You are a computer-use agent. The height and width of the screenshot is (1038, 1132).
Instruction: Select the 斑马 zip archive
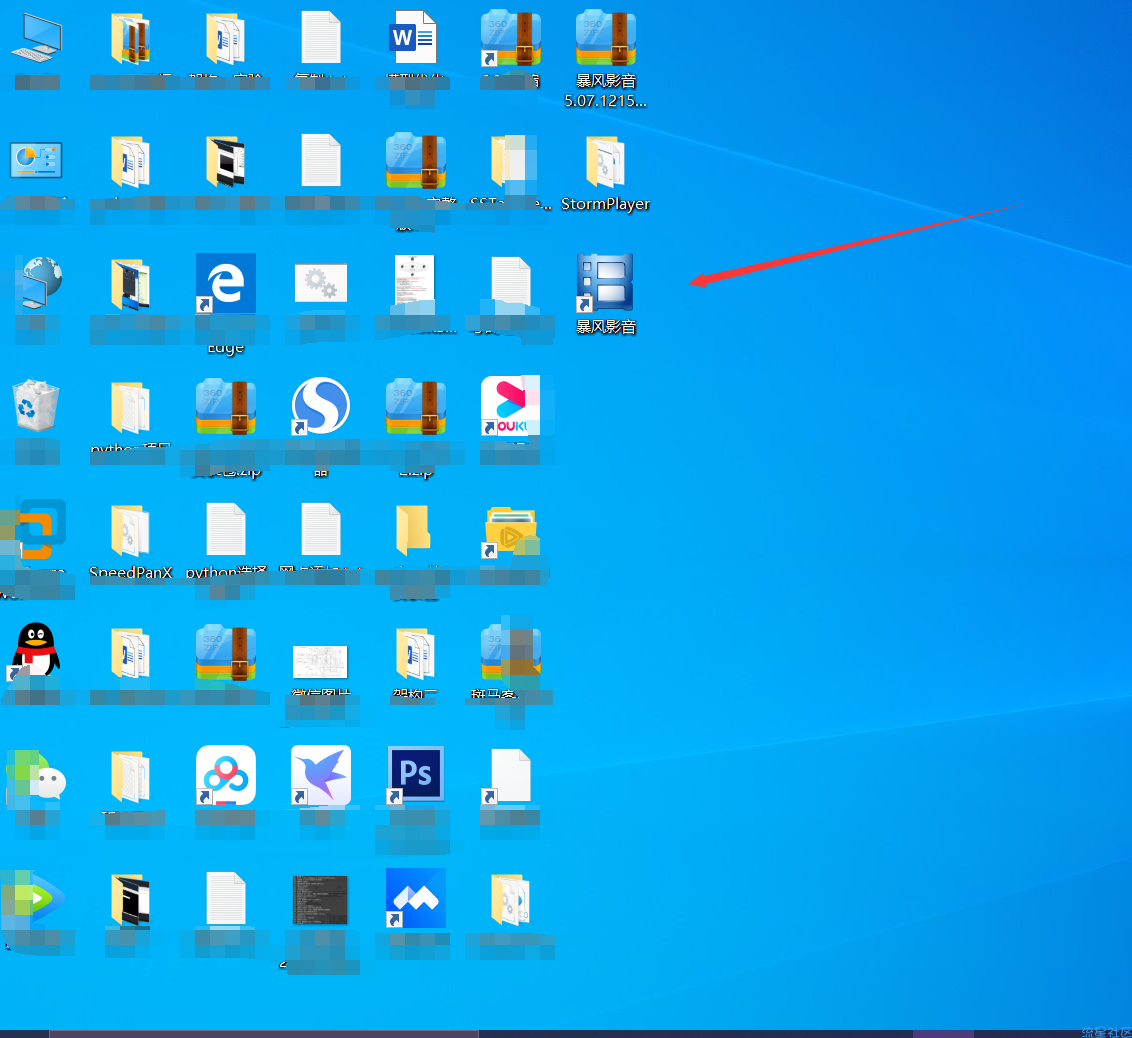(x=510, y=652)
